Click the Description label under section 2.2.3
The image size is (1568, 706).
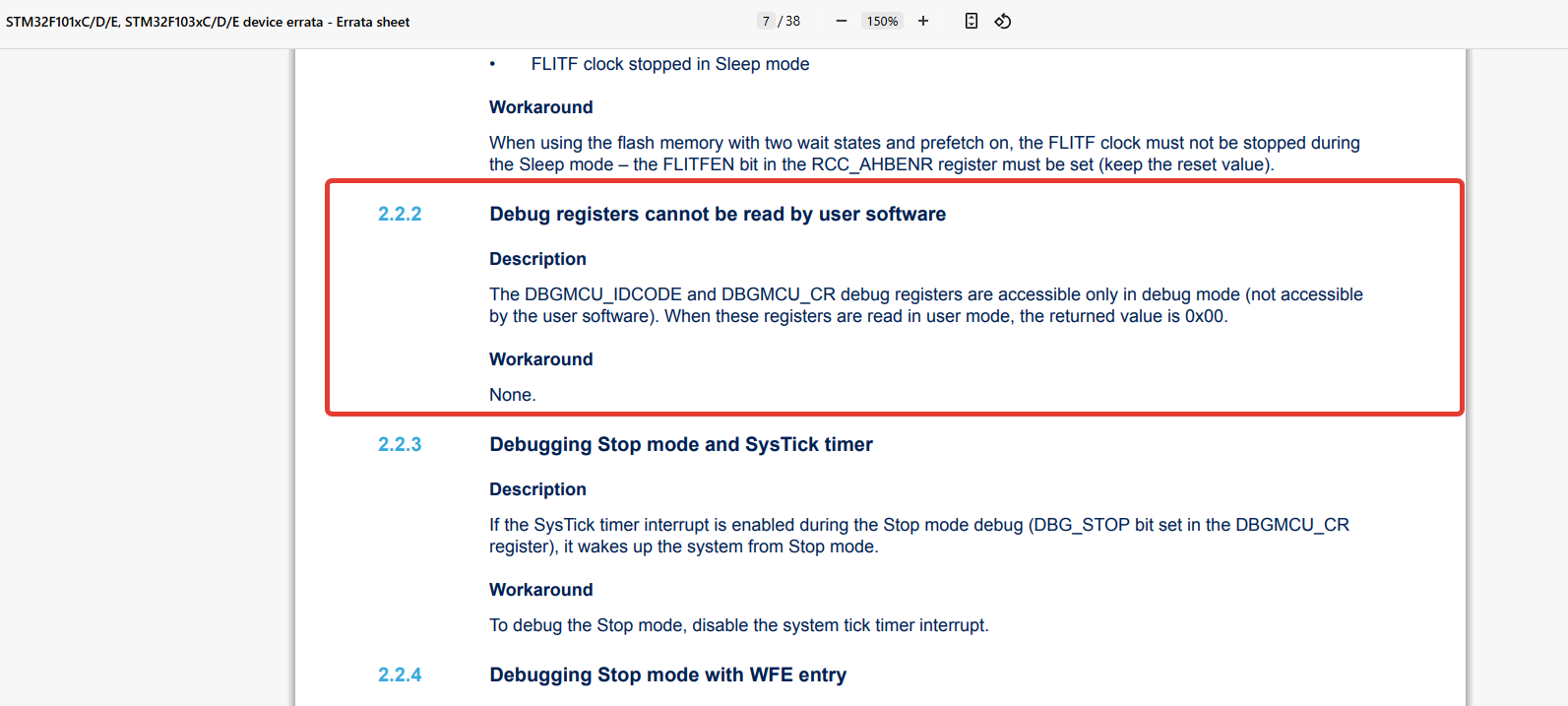(537, 489)
